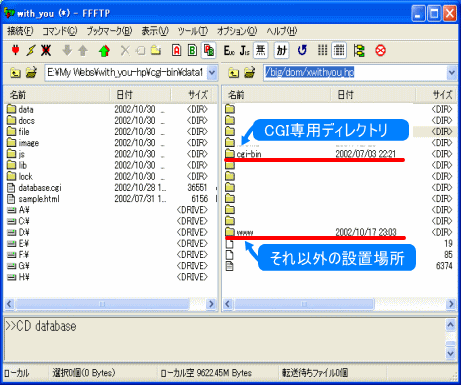Click the remote Change Folder icon
This screenshot has width=461, height=385.
[x=250, y=72]
